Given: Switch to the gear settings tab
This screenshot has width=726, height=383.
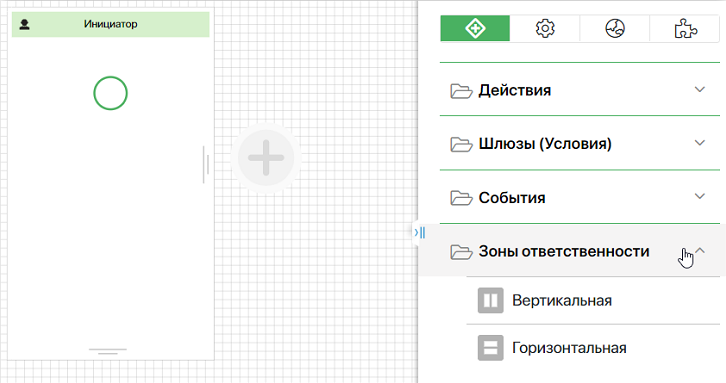Looking at the screenshot, I should click(545, 28).
